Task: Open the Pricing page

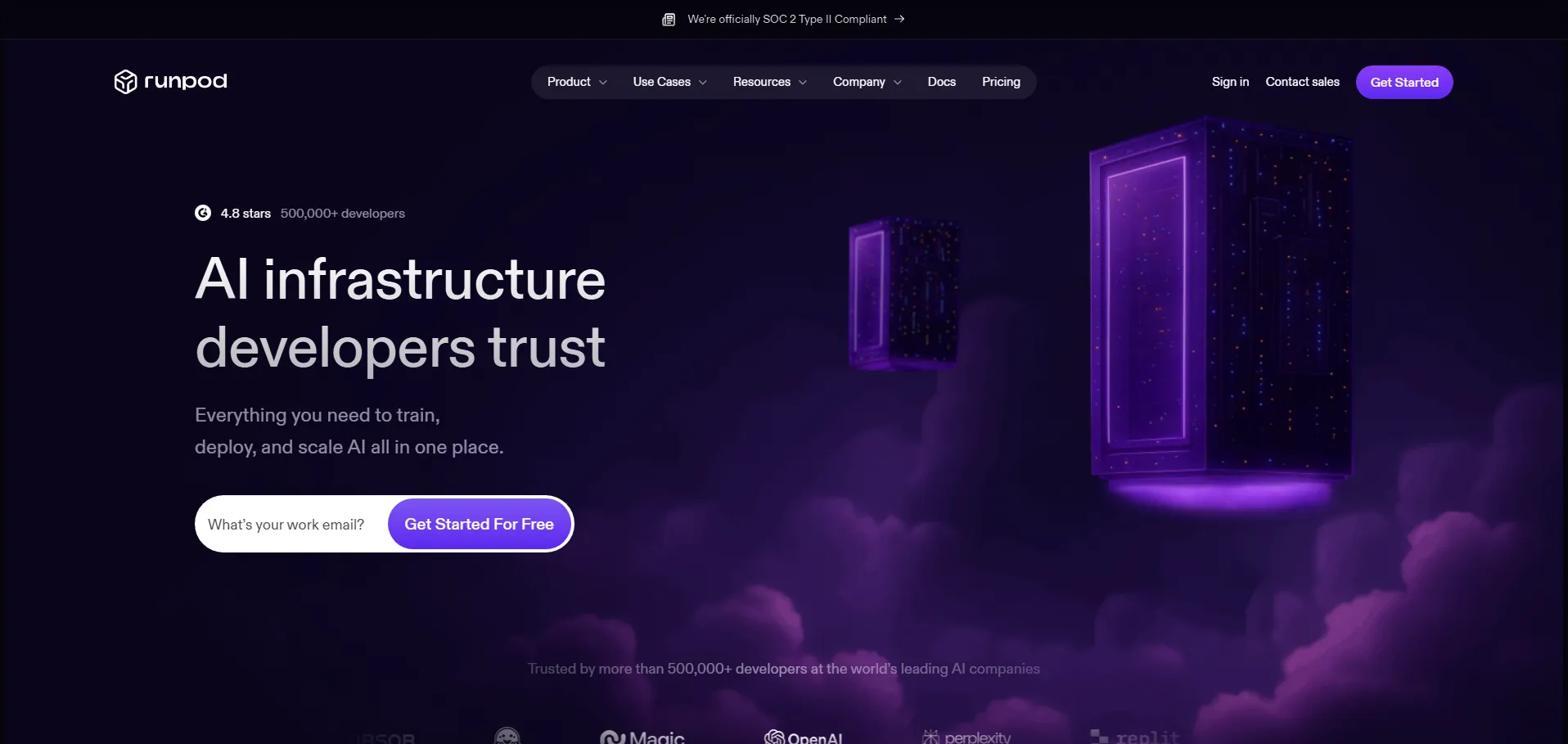Action: (1001, 82)
